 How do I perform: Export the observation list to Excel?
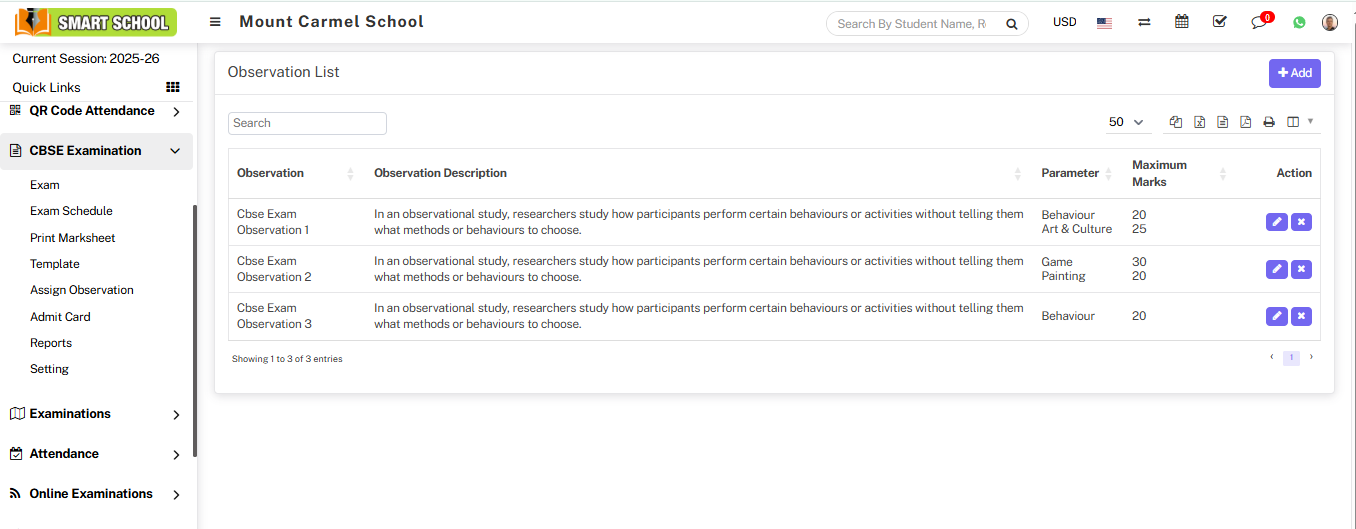[x=1199, y=122]
